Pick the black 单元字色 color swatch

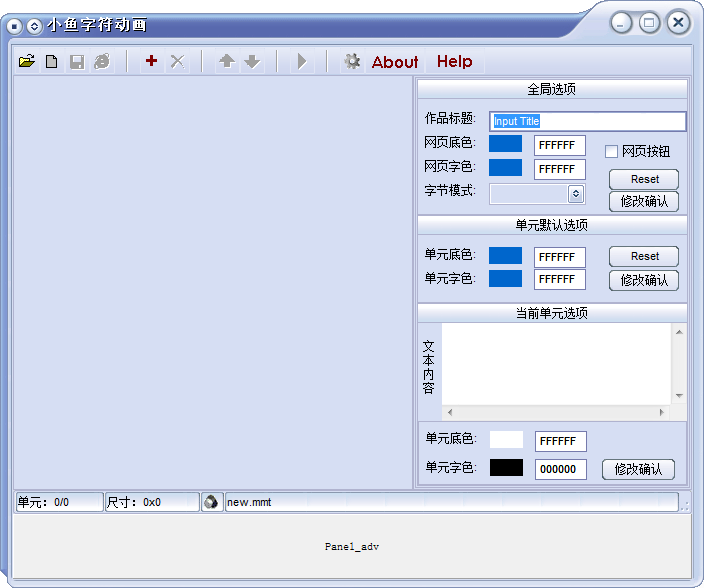pos(506,468)
